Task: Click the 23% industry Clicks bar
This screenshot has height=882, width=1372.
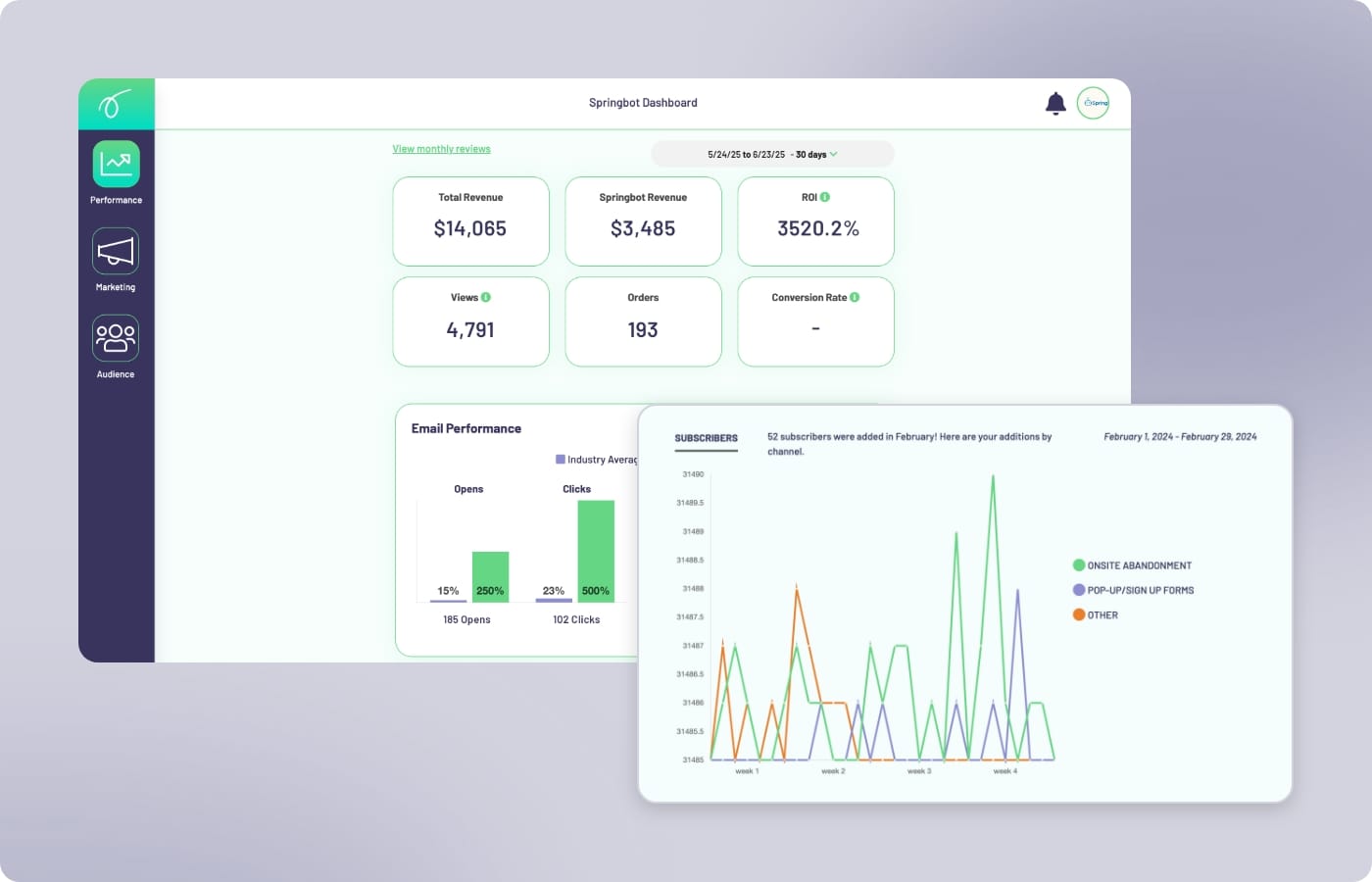Action: coord(554,600)
